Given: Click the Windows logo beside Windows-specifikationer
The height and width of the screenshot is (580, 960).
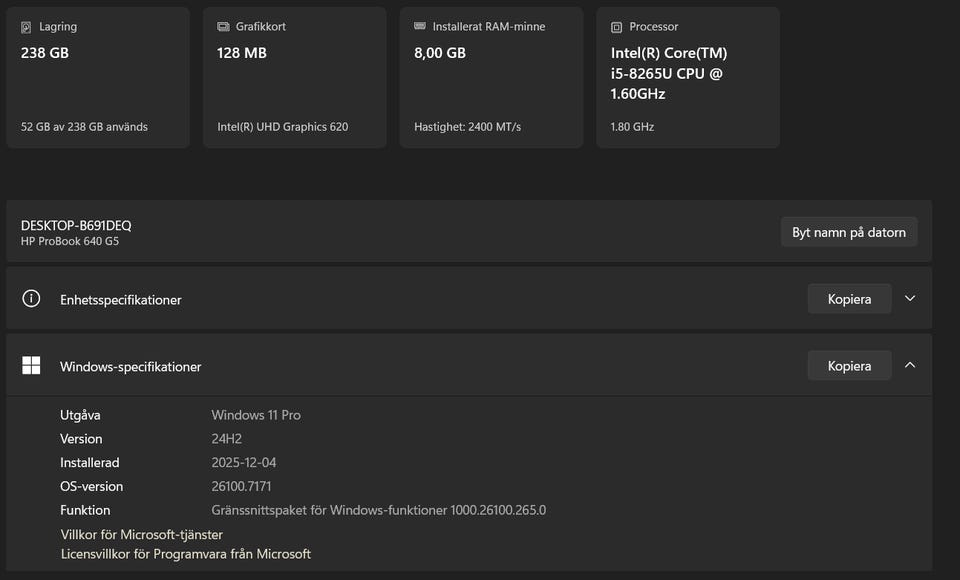Looking at the screenshot, I should tap(31, 366).
